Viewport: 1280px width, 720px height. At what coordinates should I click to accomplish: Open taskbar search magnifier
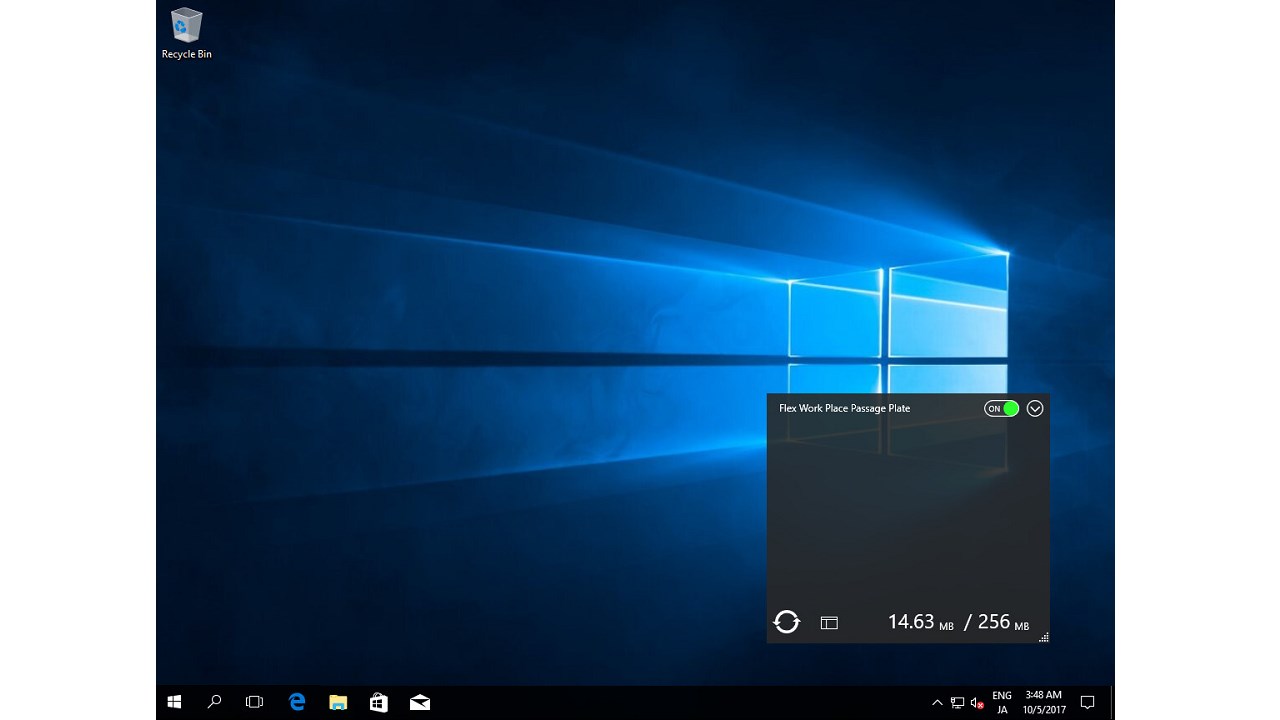tap(214, 702)
